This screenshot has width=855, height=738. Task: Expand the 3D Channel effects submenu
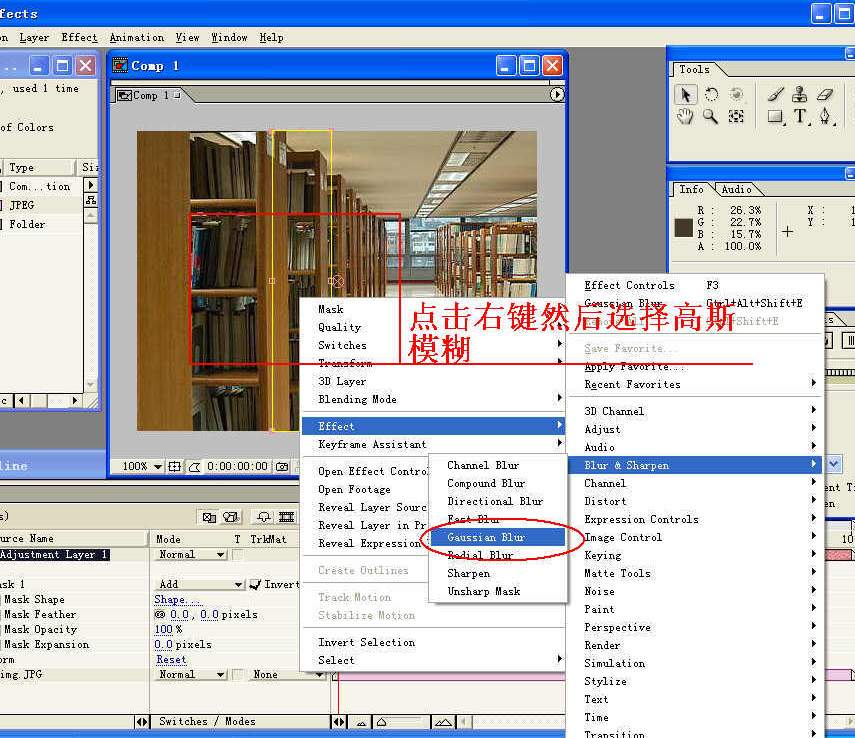click(695, 411)
